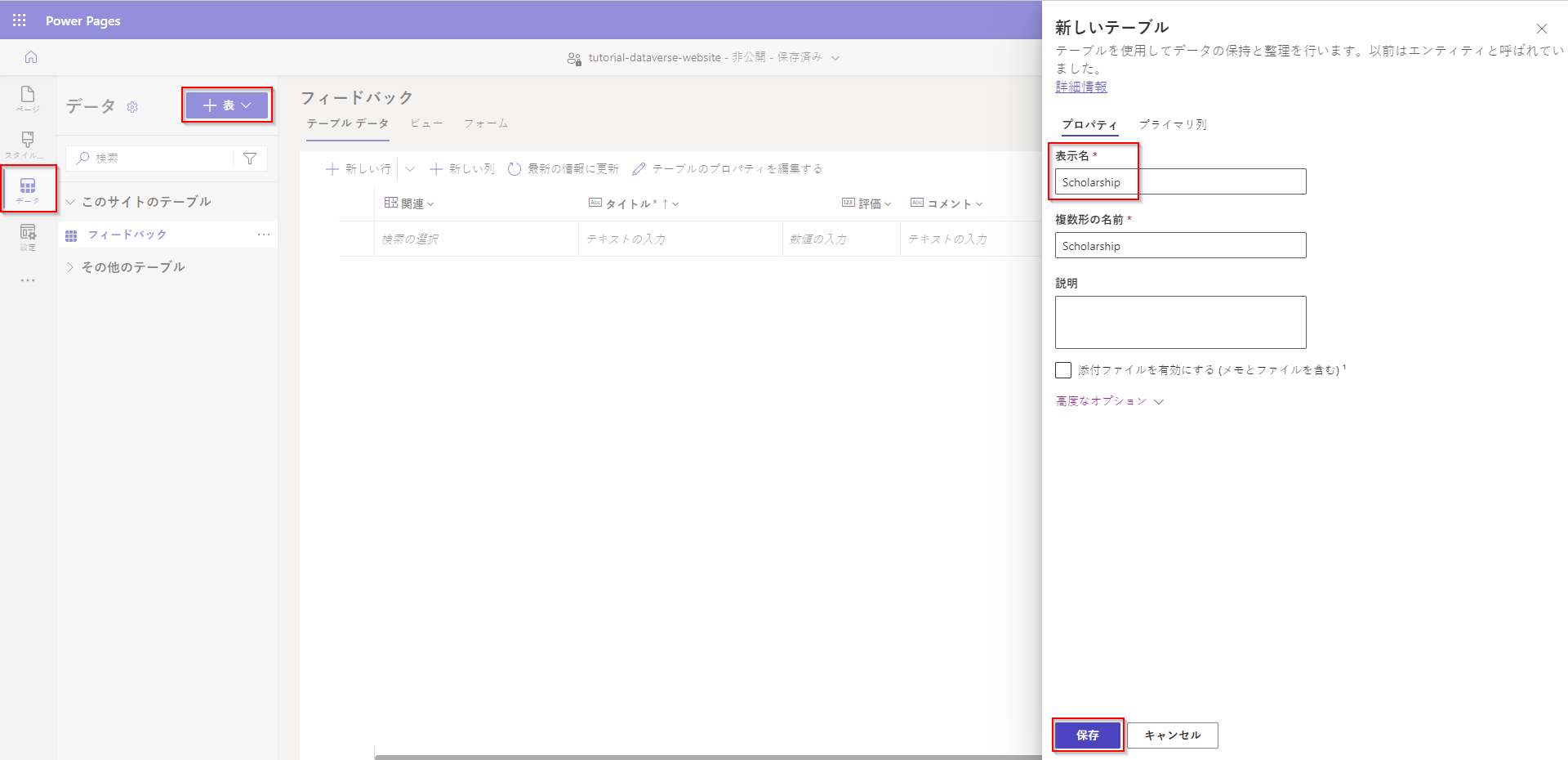Open more options for the フィードバック table
Image resolution: width=1568 pixels, height=760 pixels.
[263, 235]
